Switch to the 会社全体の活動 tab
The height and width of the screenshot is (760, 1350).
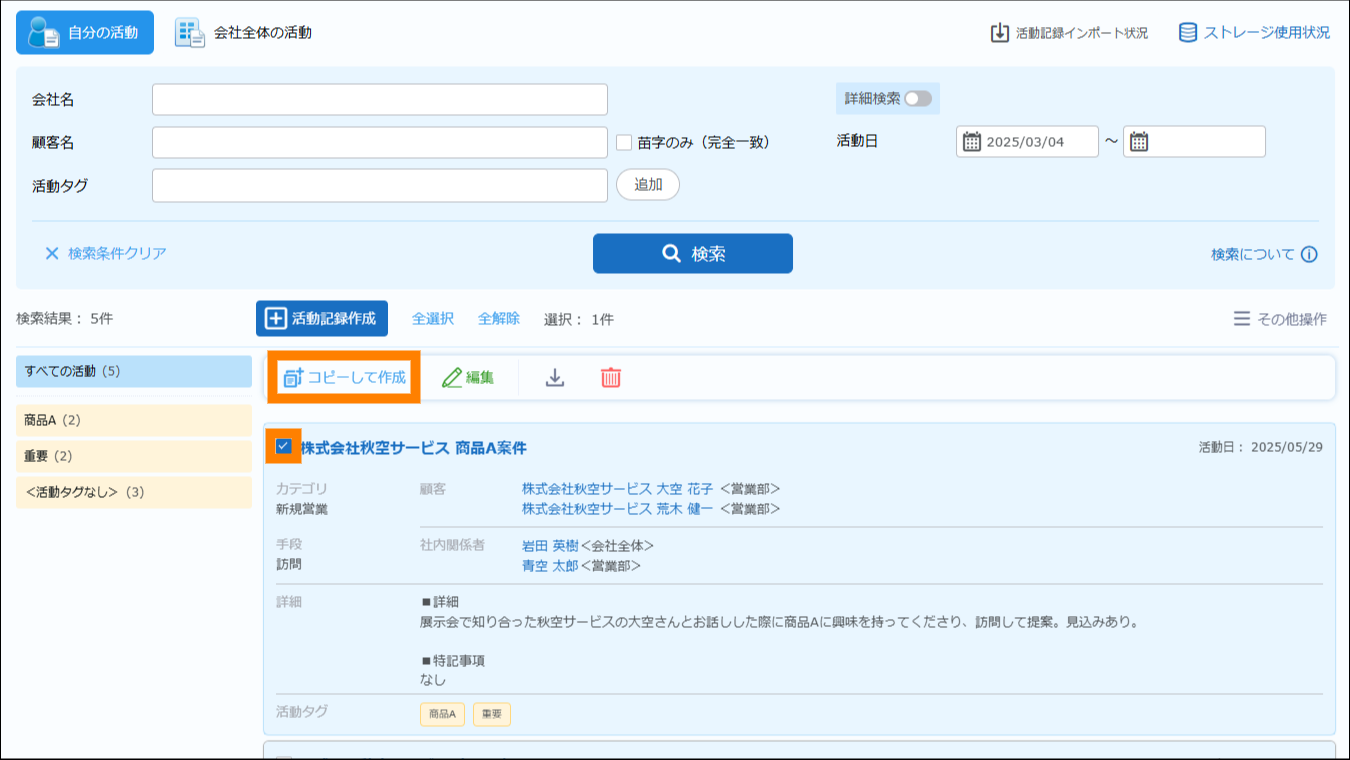pyautogui.click(x=244, y=33)
